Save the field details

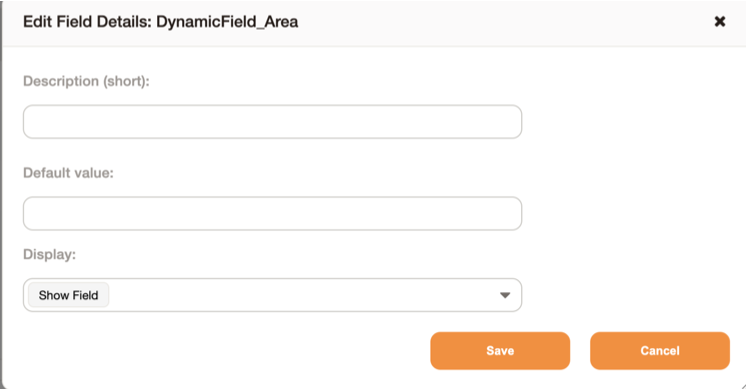point(500,351)
